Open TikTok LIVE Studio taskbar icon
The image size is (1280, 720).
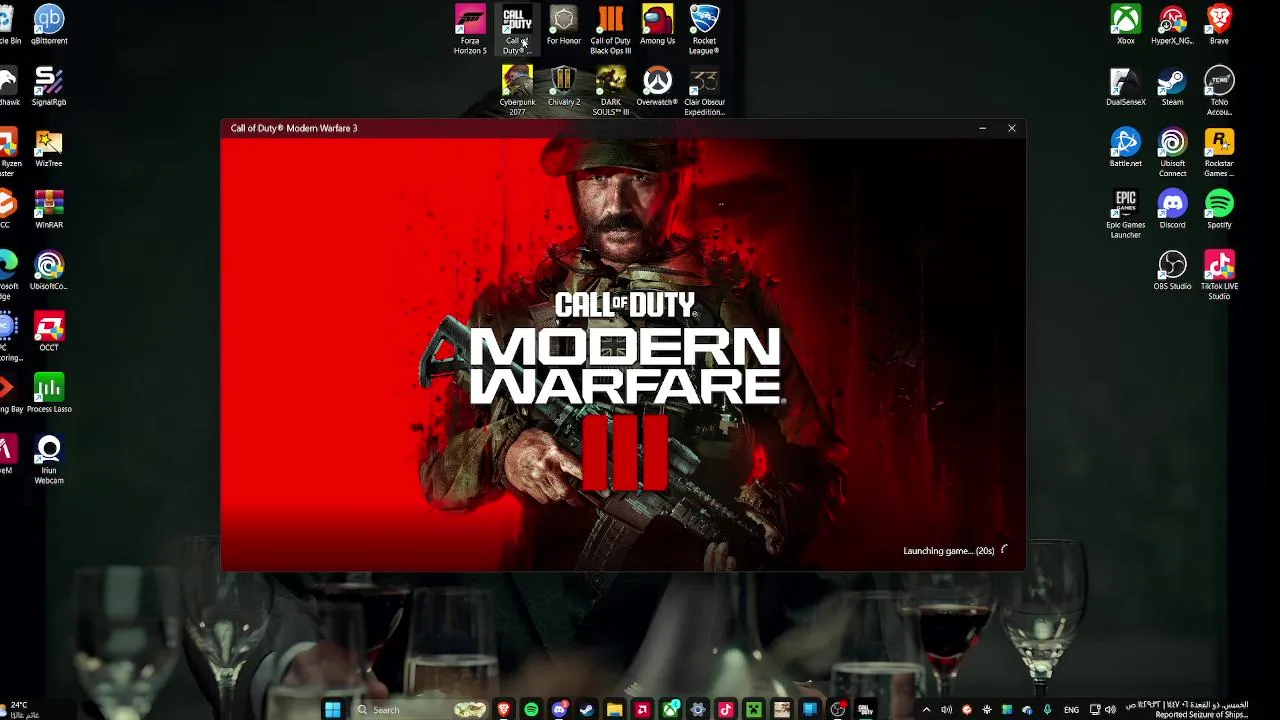click(x=725, y=709)
